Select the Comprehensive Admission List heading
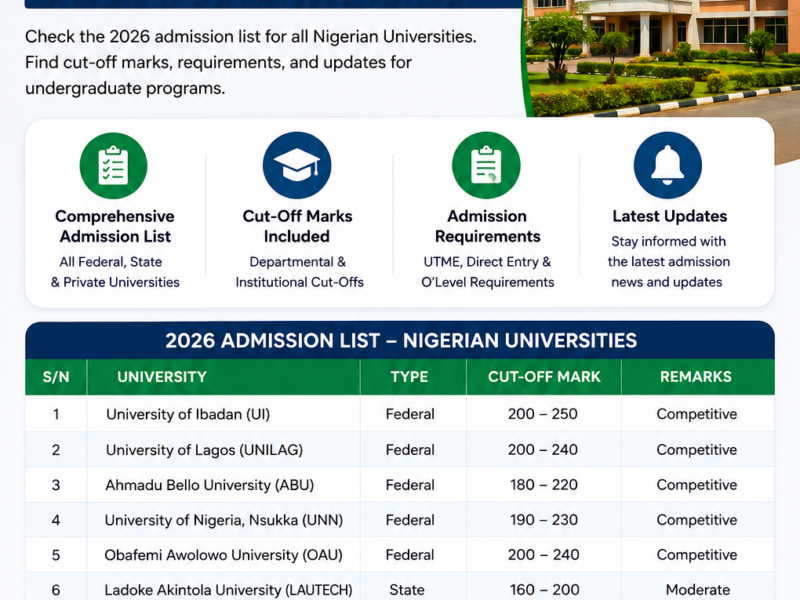The width and height of the screenshot is (800, 600). (x=115, y=226)
